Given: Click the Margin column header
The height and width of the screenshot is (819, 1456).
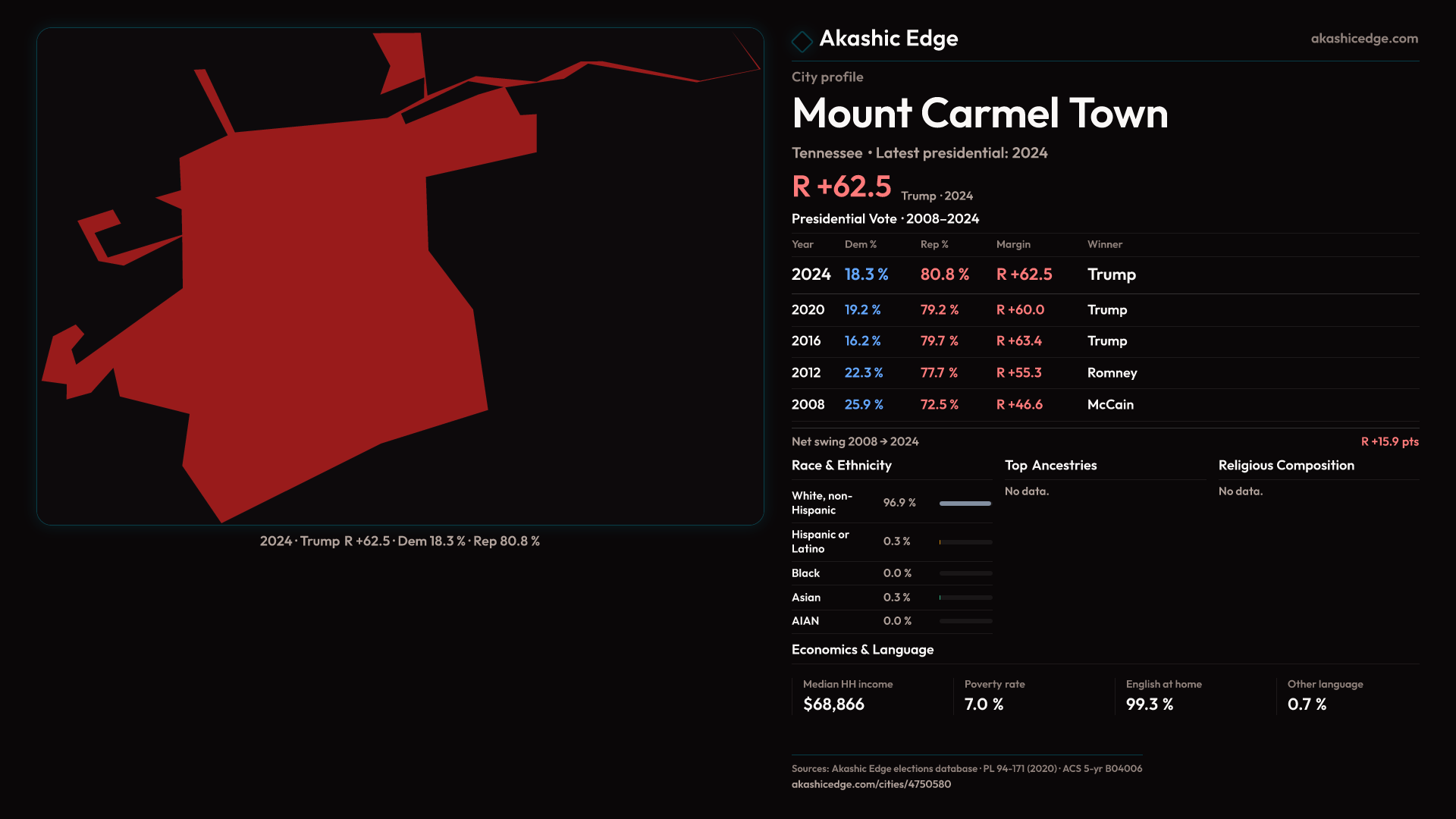Looking at the screenshot, I should 1013,244.
